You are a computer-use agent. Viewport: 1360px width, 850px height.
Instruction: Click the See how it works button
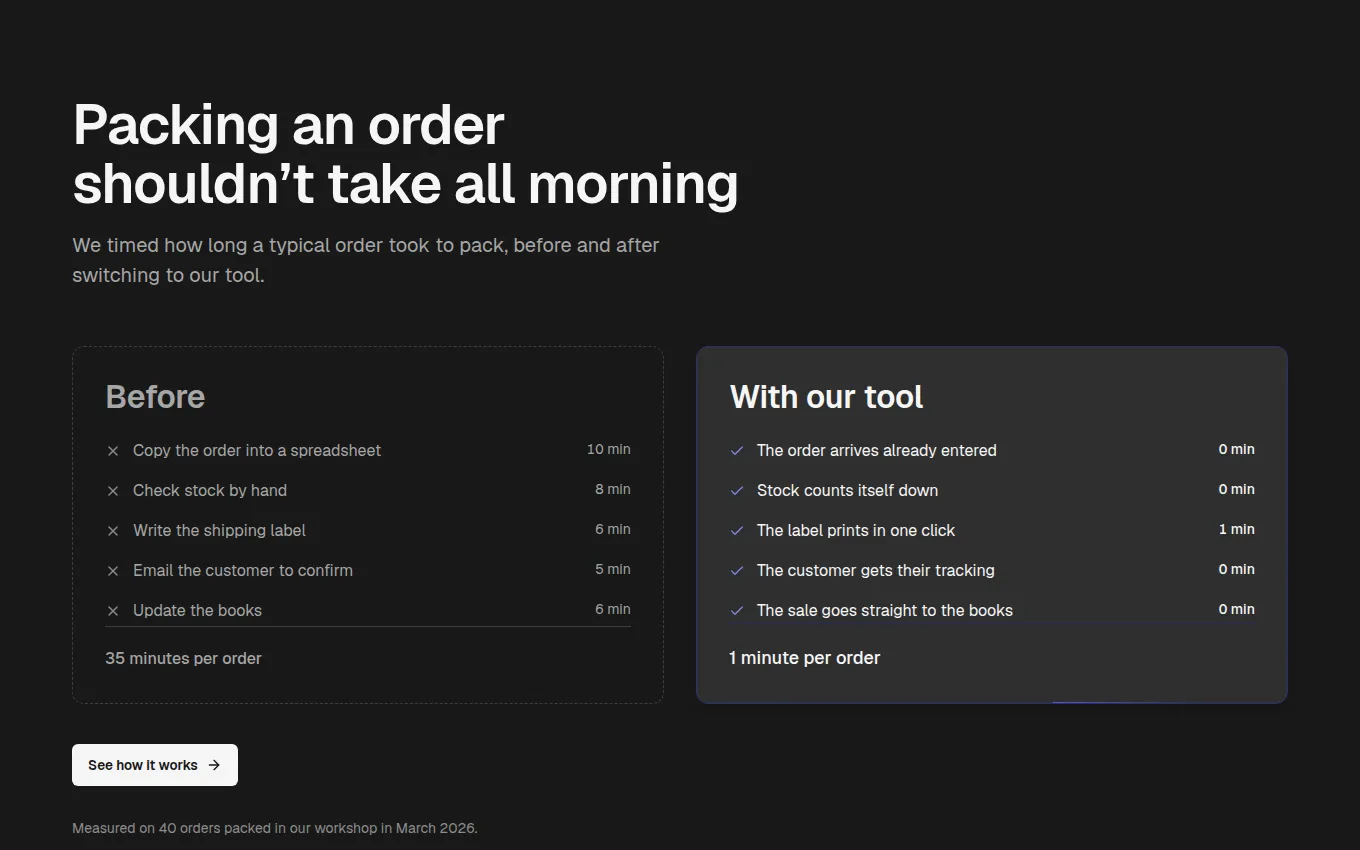coord(155,765)
